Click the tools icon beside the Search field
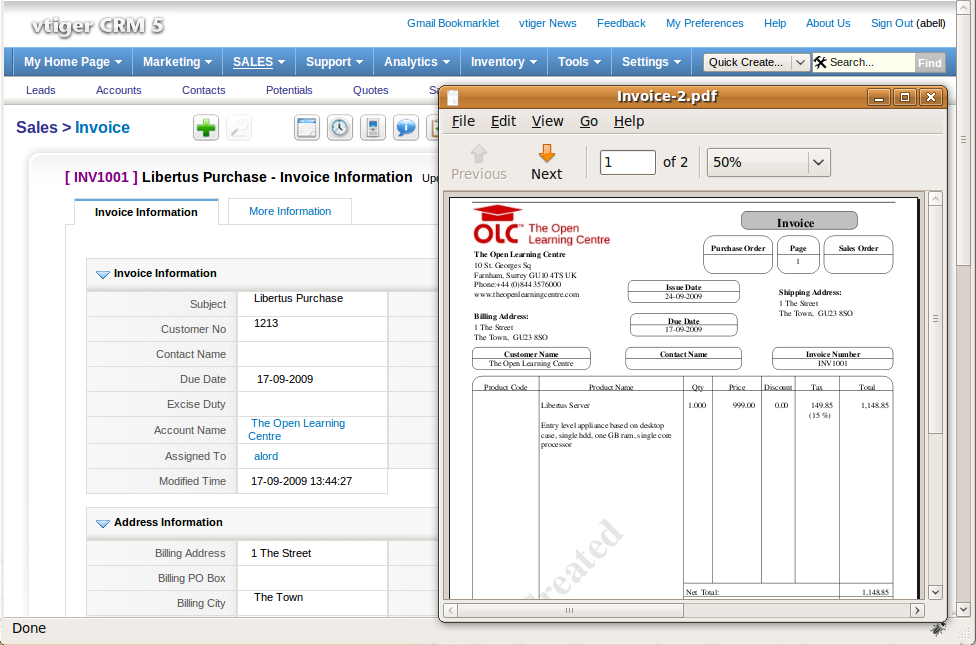Viewport: 976px width, 645px height. pos(820,62)
